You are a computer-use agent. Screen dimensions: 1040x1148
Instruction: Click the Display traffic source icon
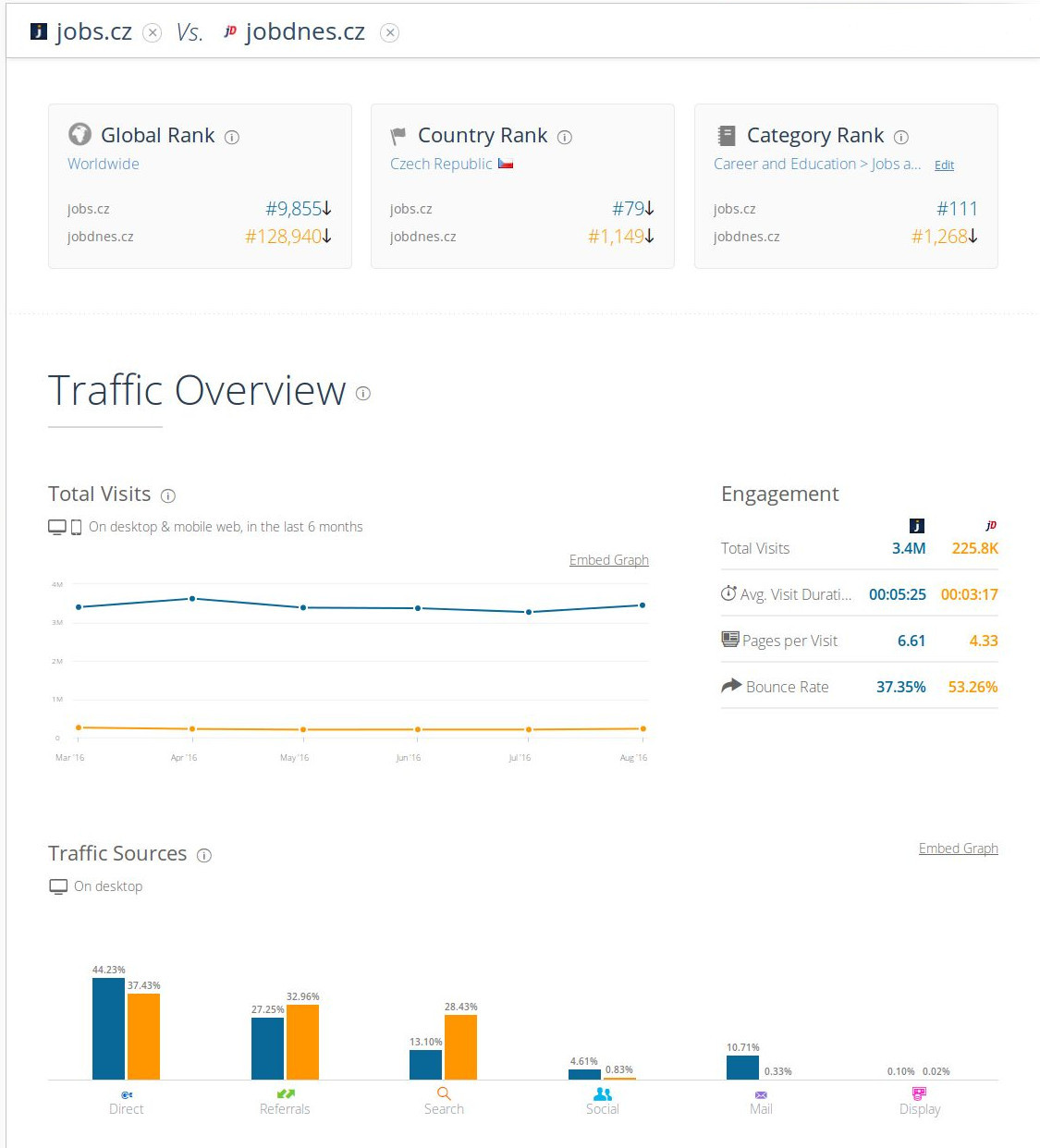919,1093
